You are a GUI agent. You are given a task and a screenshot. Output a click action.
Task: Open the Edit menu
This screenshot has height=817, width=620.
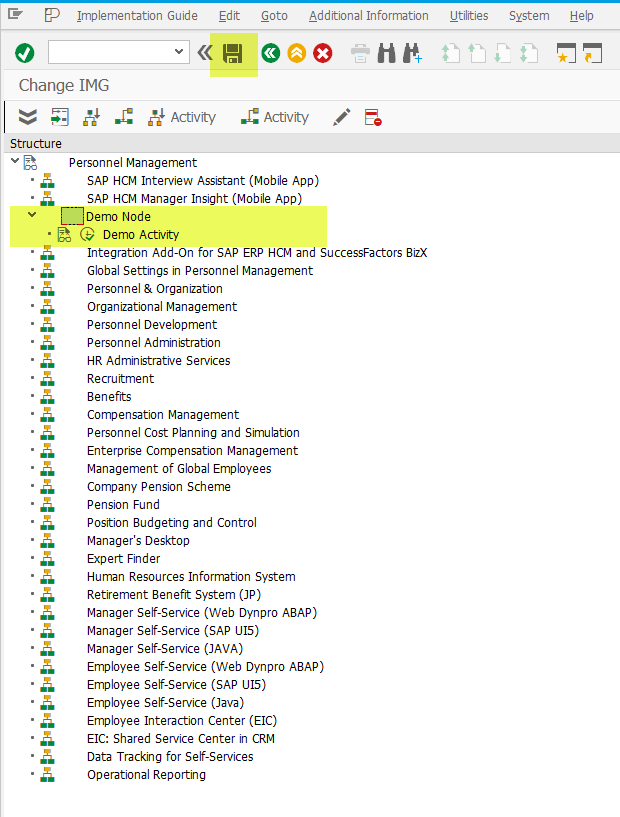click(x=229, y=16)
